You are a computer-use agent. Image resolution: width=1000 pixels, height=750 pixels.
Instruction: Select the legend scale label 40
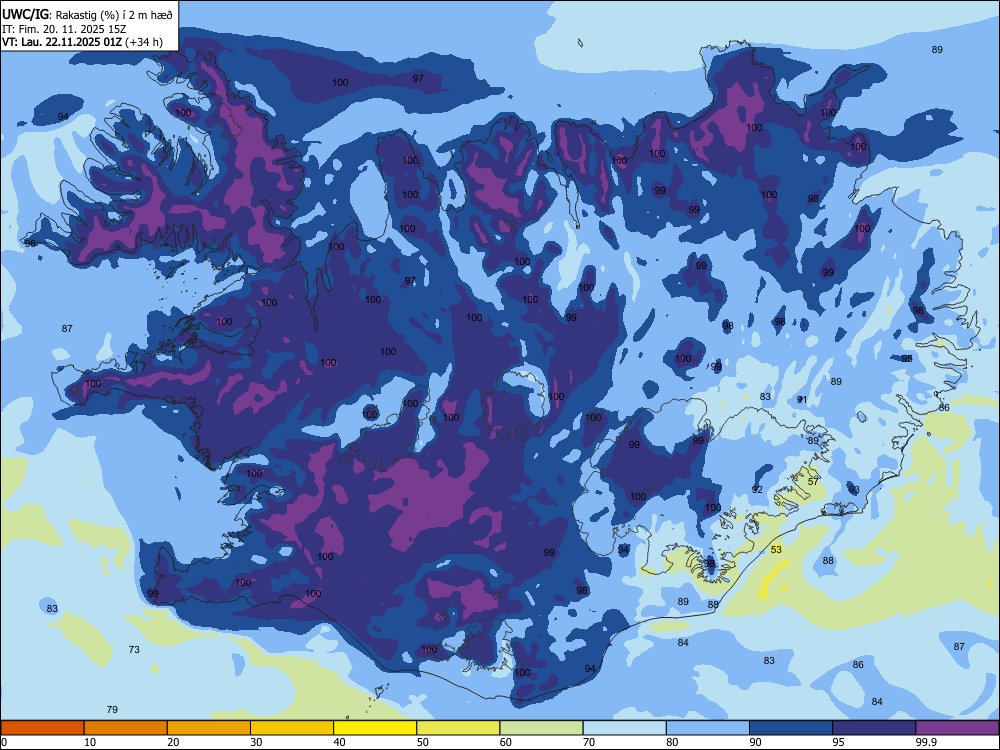[339, 742]
